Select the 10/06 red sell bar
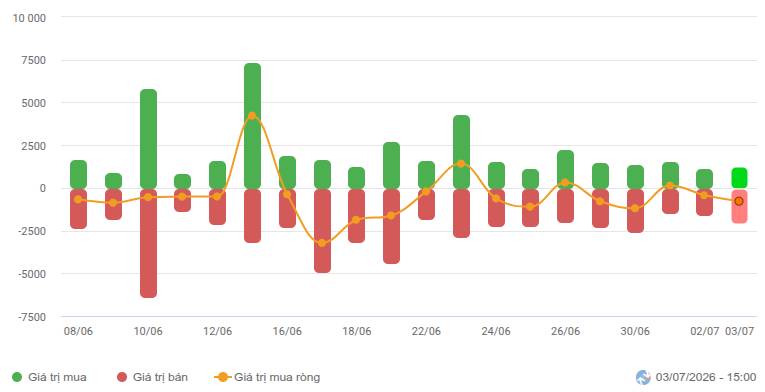Viewport: 765px width, 392px height. tap(148, 243)
